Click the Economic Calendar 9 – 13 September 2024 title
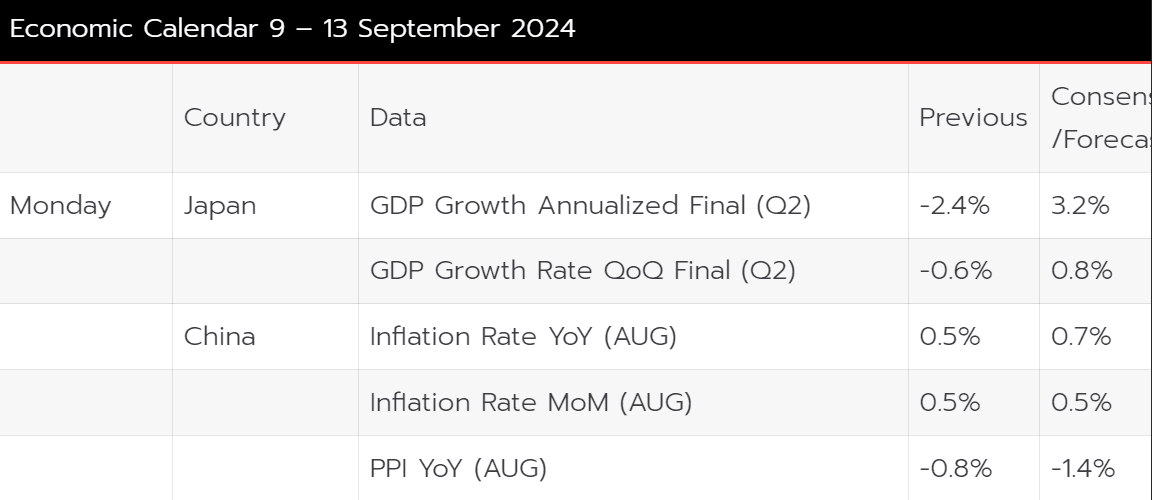The height and width of the screenshot is (500, 1155). click(292, 29)
